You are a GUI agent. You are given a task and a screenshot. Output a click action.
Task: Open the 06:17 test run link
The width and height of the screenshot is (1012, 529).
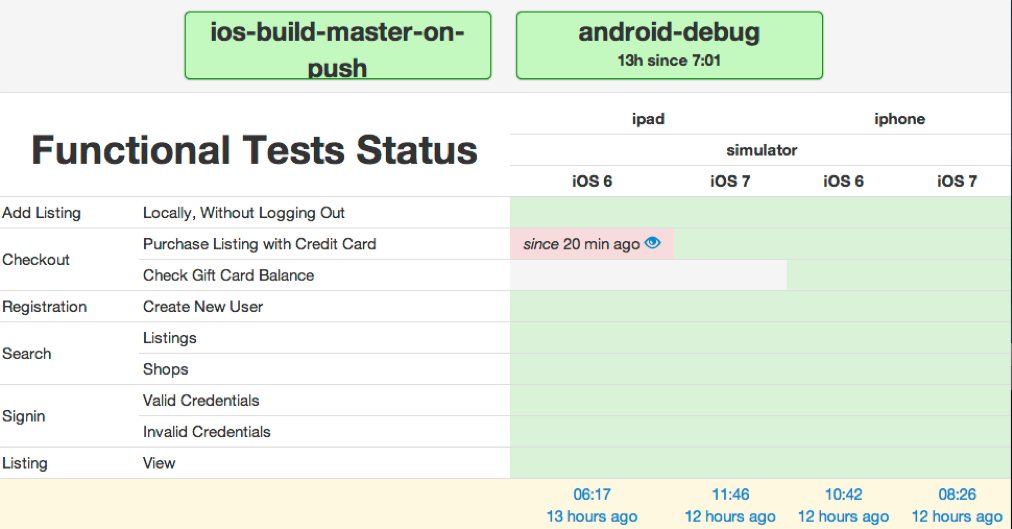[592, 494]
